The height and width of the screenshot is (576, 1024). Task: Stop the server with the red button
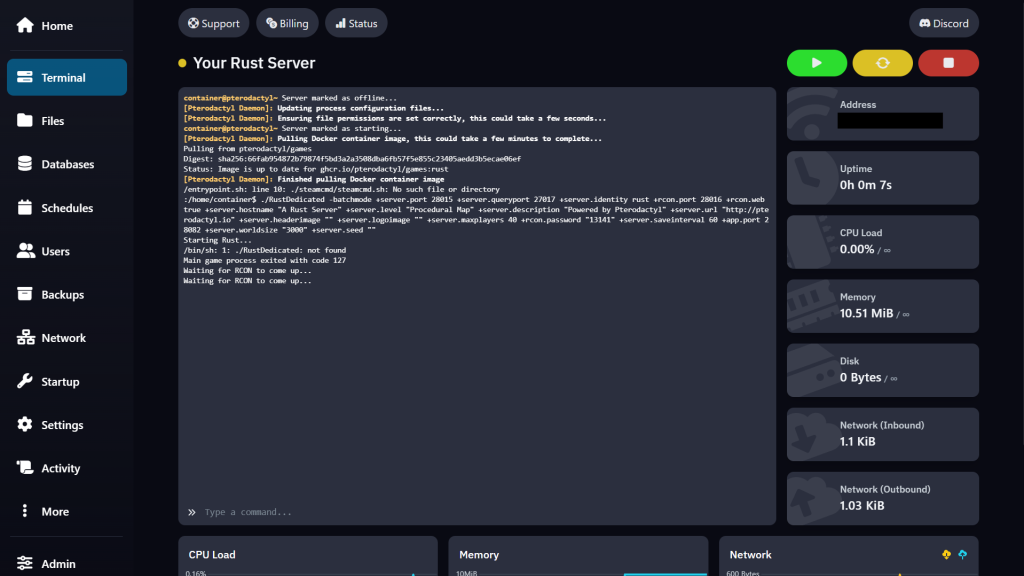pos(948,63)
